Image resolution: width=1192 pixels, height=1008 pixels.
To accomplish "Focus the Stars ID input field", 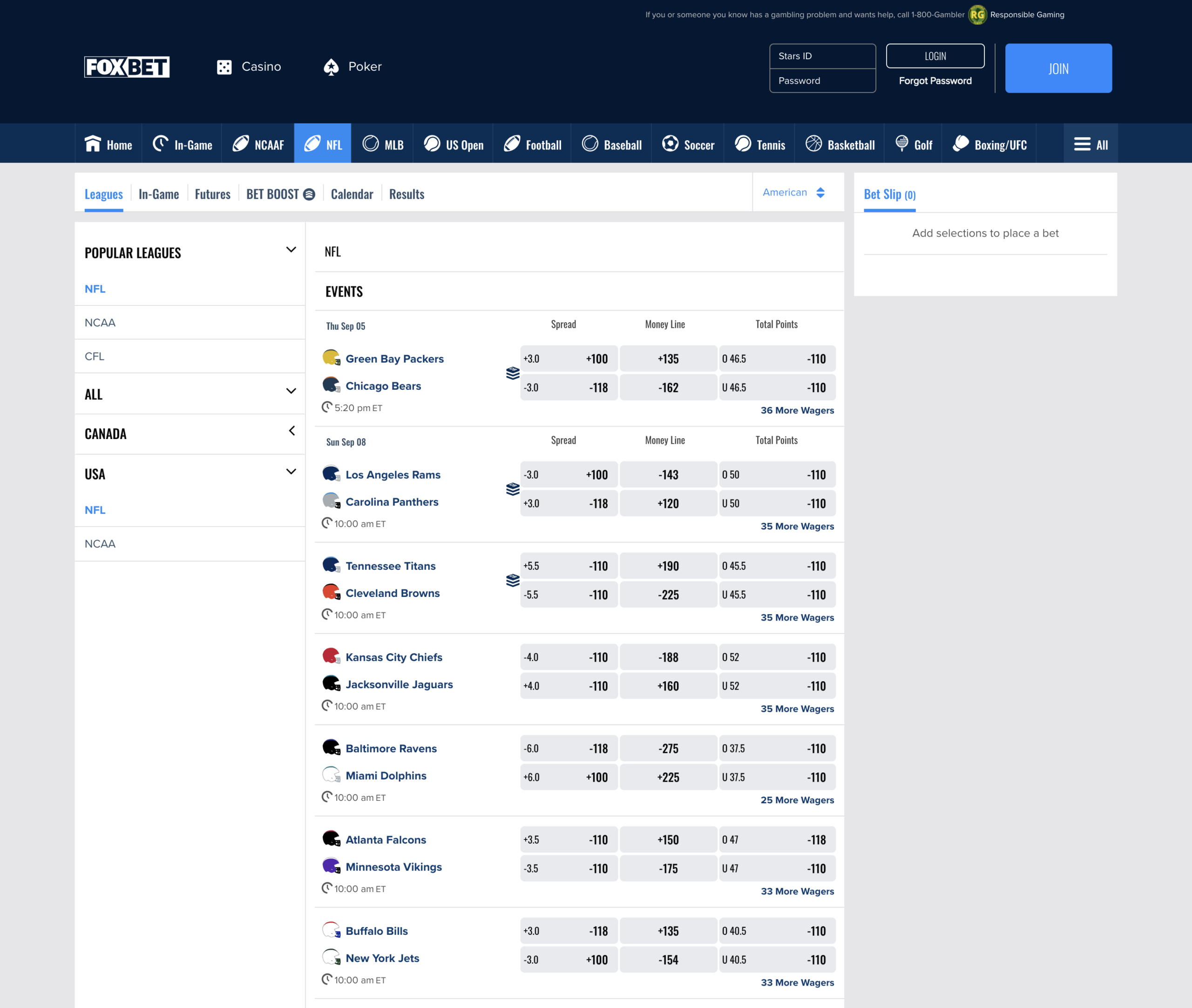I will 822,56.
